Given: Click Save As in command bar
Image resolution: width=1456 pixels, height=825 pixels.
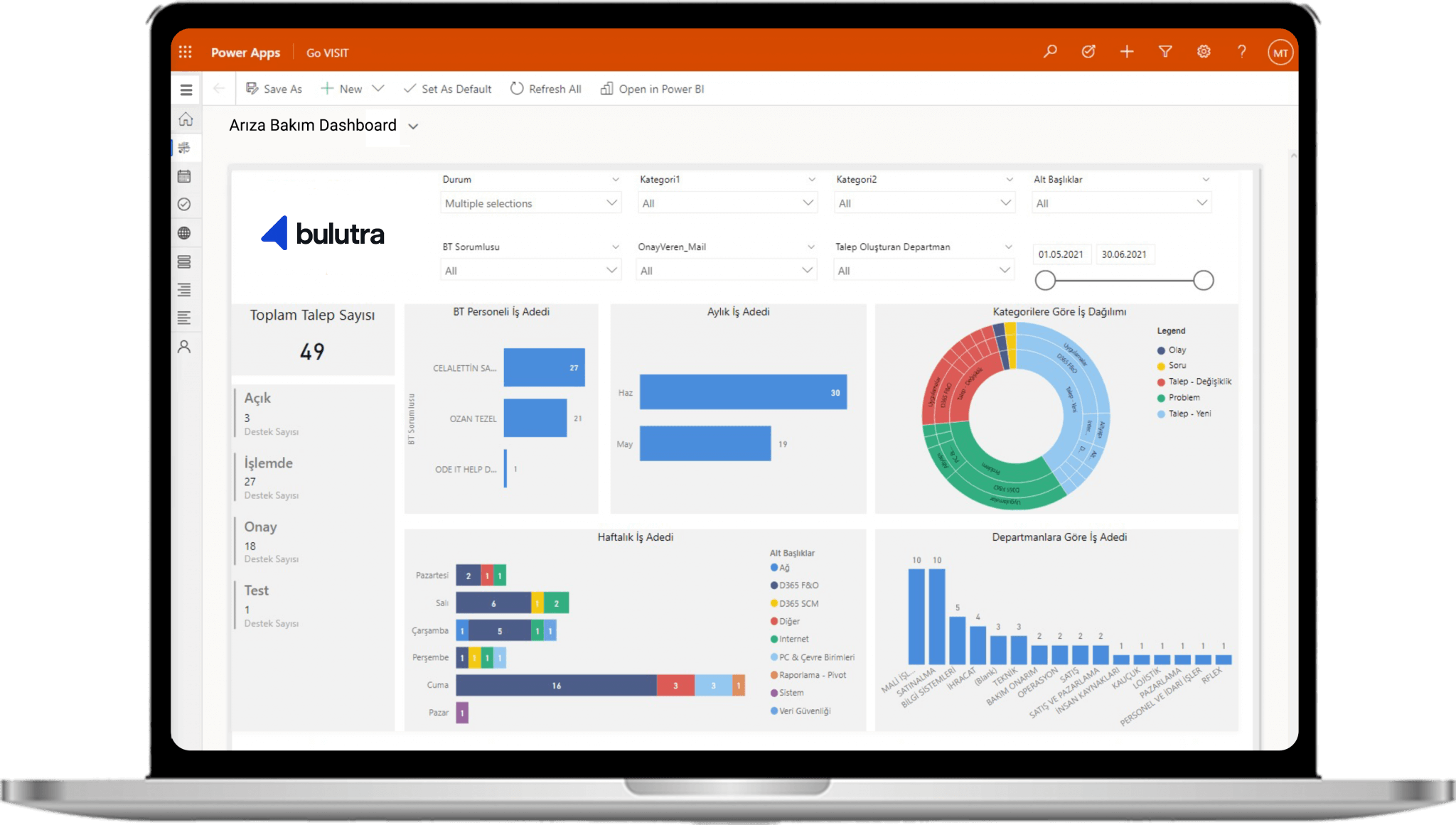Looking at the screenshot, I should pyautogui.click(x=274, y=89).
